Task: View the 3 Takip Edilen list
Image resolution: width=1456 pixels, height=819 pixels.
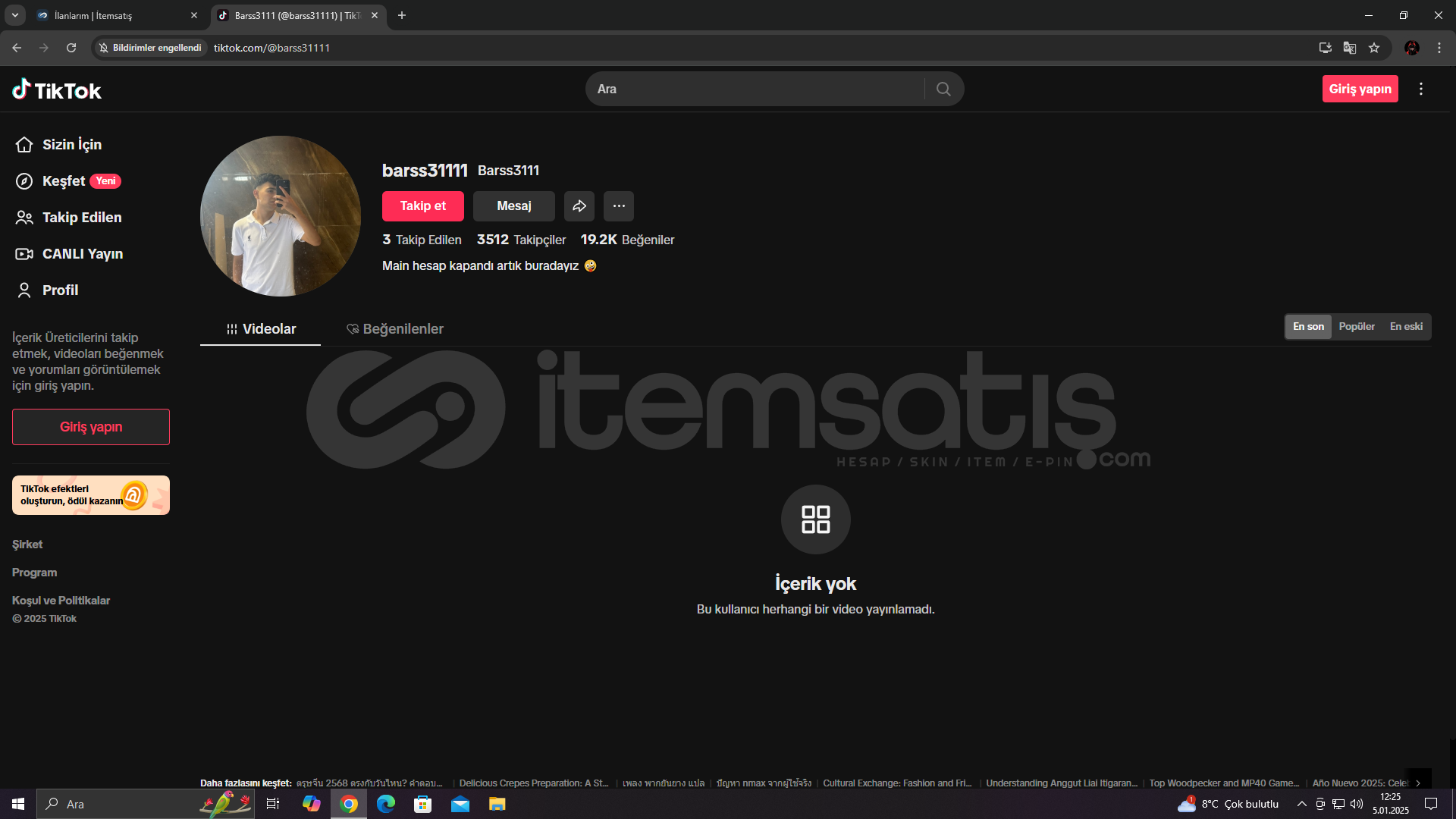Action: (422, 240)
